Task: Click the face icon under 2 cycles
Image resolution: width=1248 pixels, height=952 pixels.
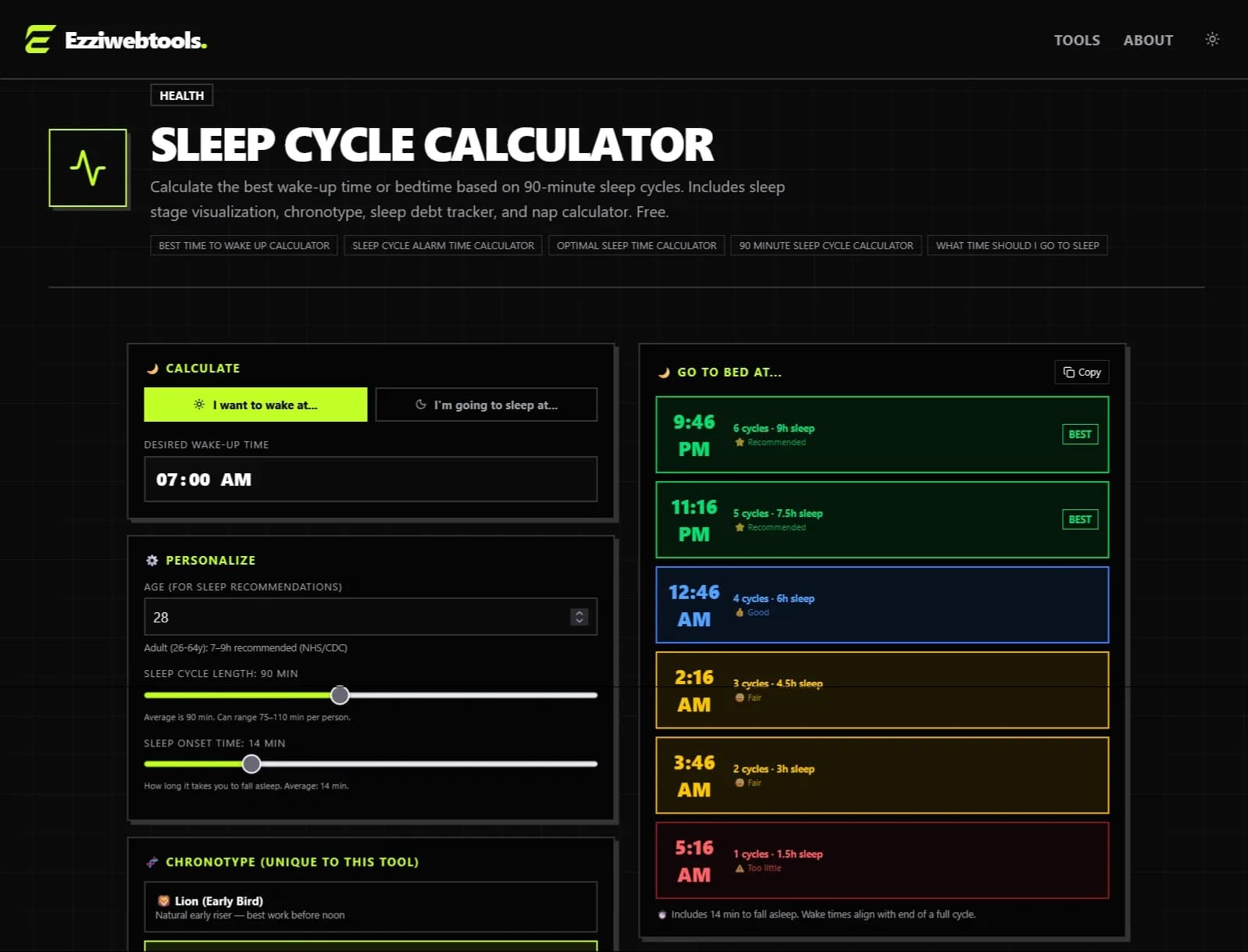Action: (740, 783)
